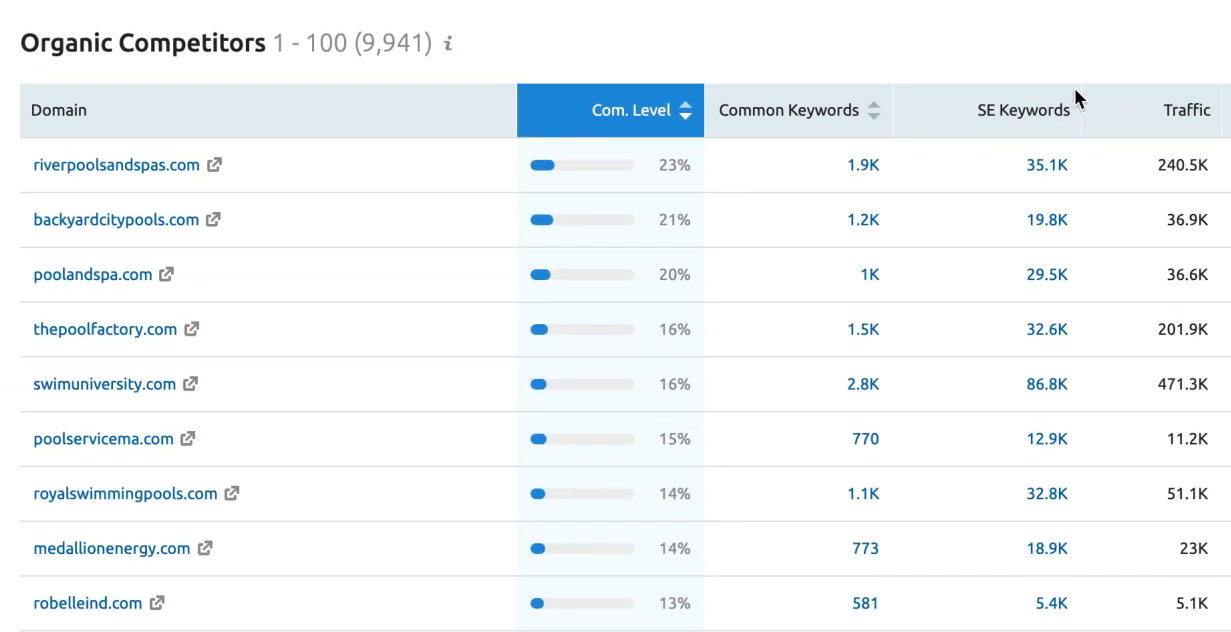
Task: Select the 201.9K traffic cell
Action: [x=1183, y=329]
